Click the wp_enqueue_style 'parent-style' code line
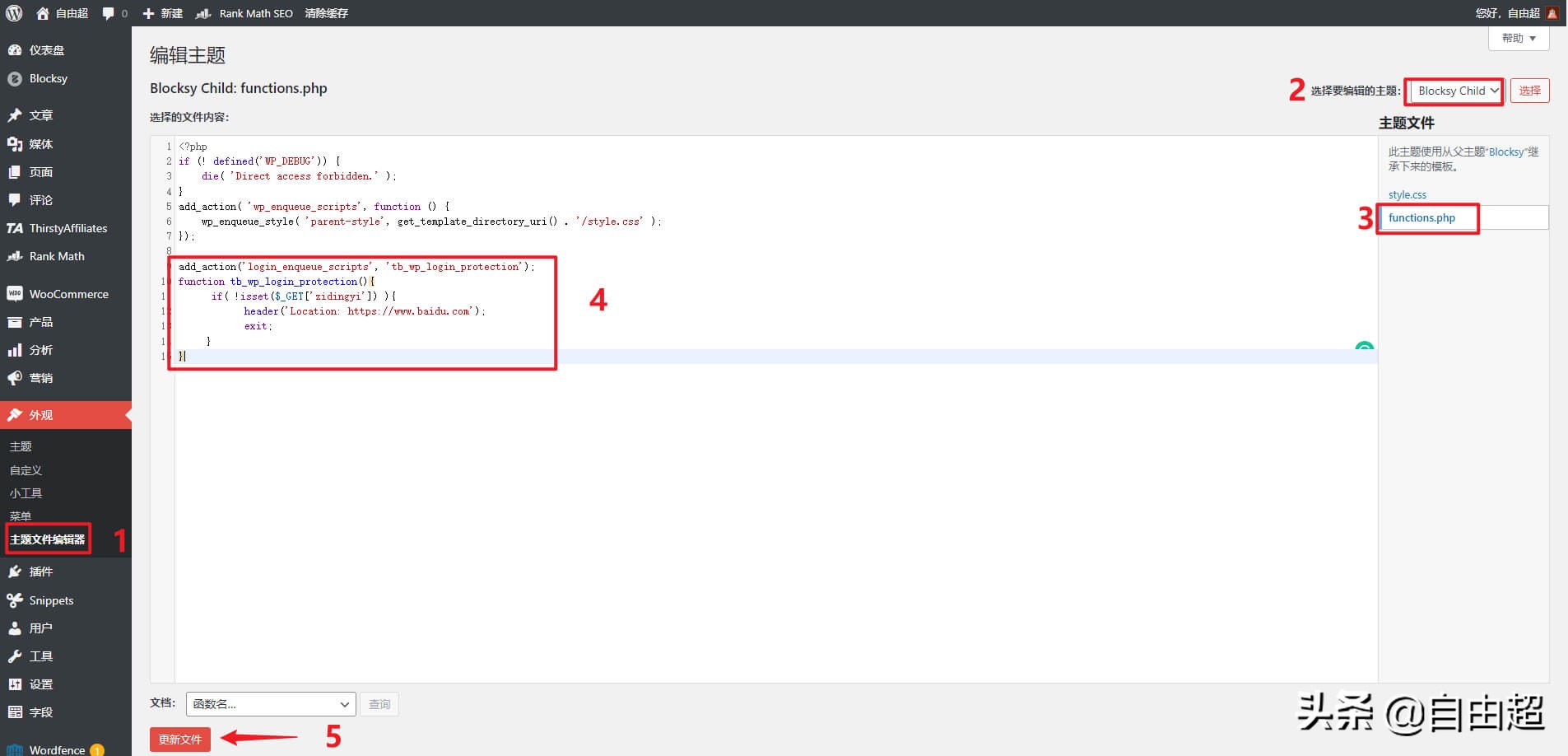1568x756 pixels. (x=431, y=222)
